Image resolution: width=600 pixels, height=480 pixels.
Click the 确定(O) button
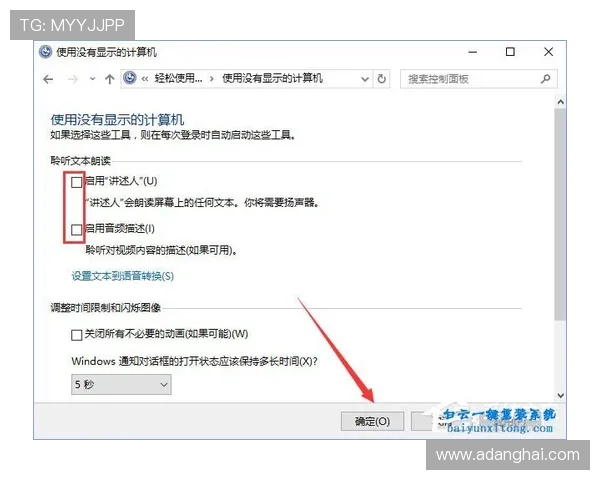click(372, 421)
